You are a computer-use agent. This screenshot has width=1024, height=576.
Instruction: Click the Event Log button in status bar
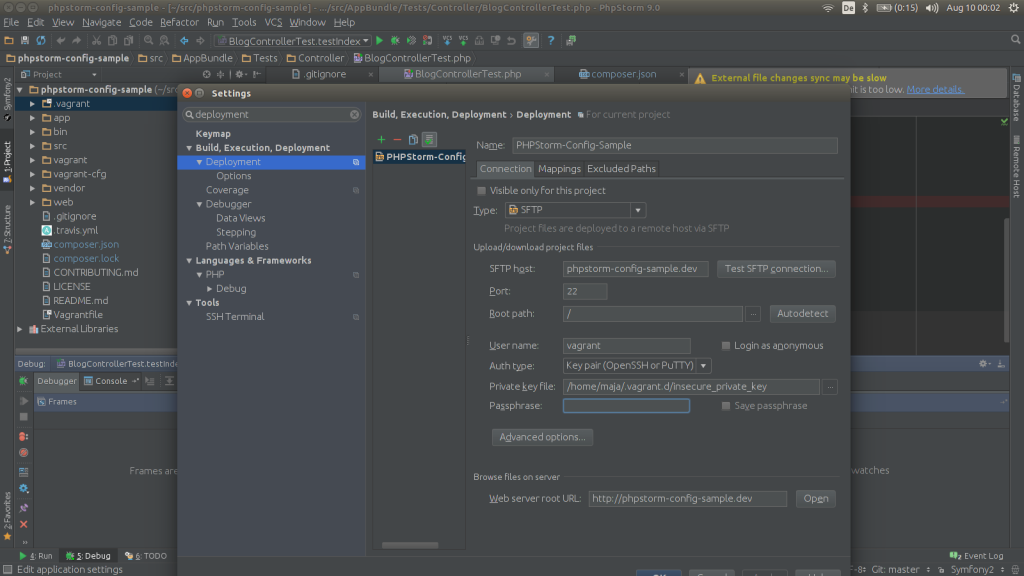(976, 556)
